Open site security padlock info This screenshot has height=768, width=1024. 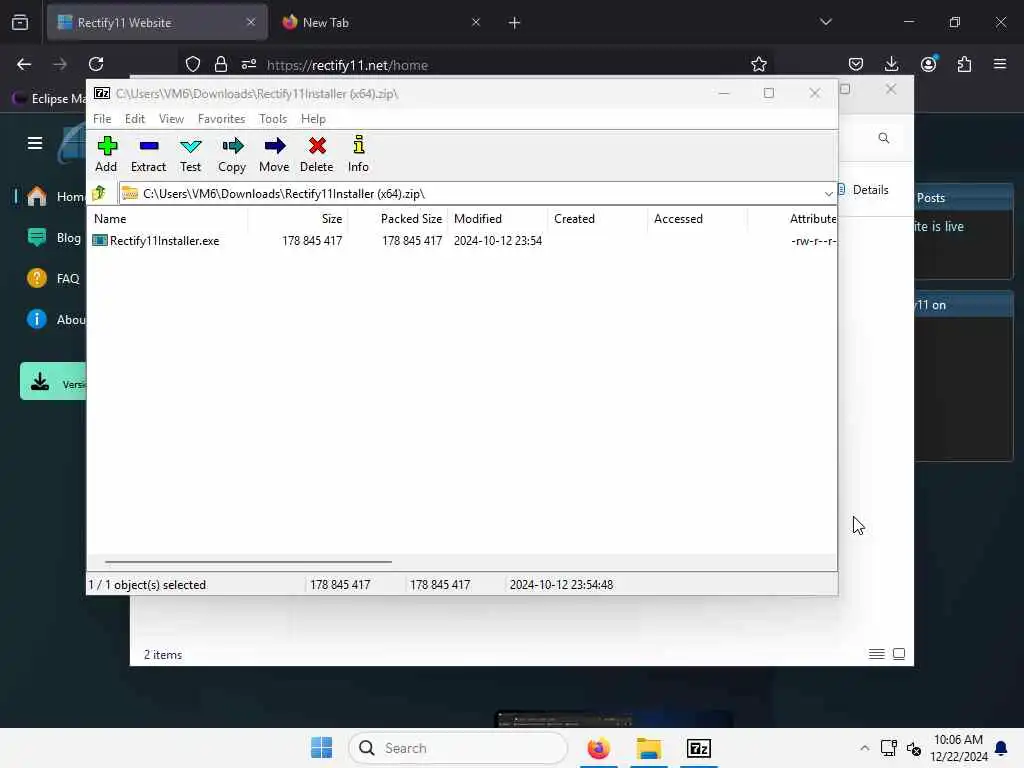(x=221, y=64)
